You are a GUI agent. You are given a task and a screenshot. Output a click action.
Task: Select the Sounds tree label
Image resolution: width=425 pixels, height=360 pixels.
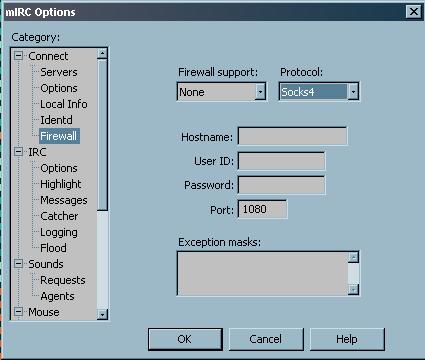click(x=46, y=264)
